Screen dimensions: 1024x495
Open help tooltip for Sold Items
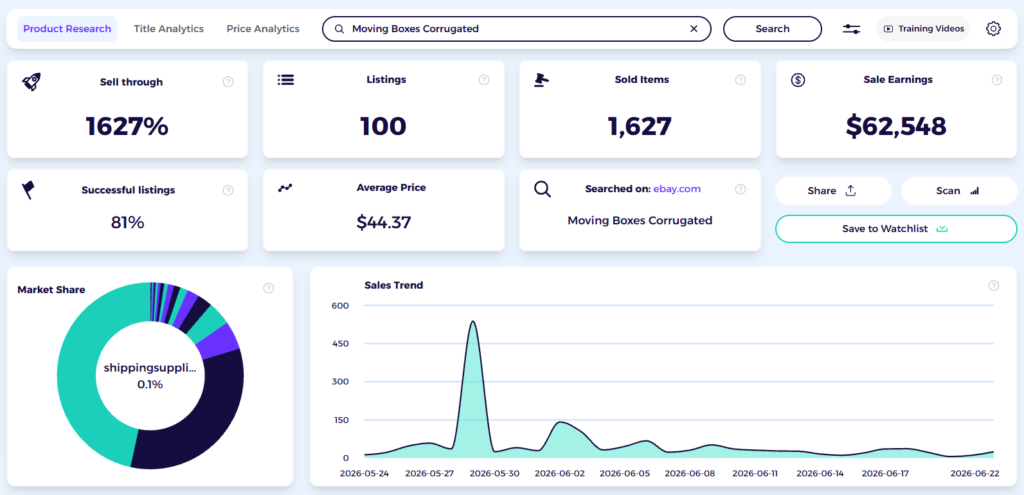[740, 80]
